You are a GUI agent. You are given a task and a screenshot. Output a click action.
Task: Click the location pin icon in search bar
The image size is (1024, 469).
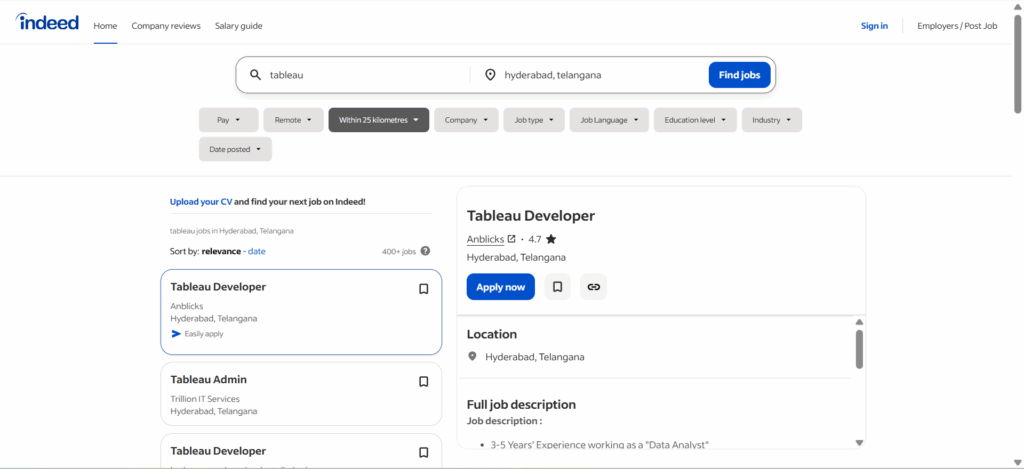(x=490, y=75)
